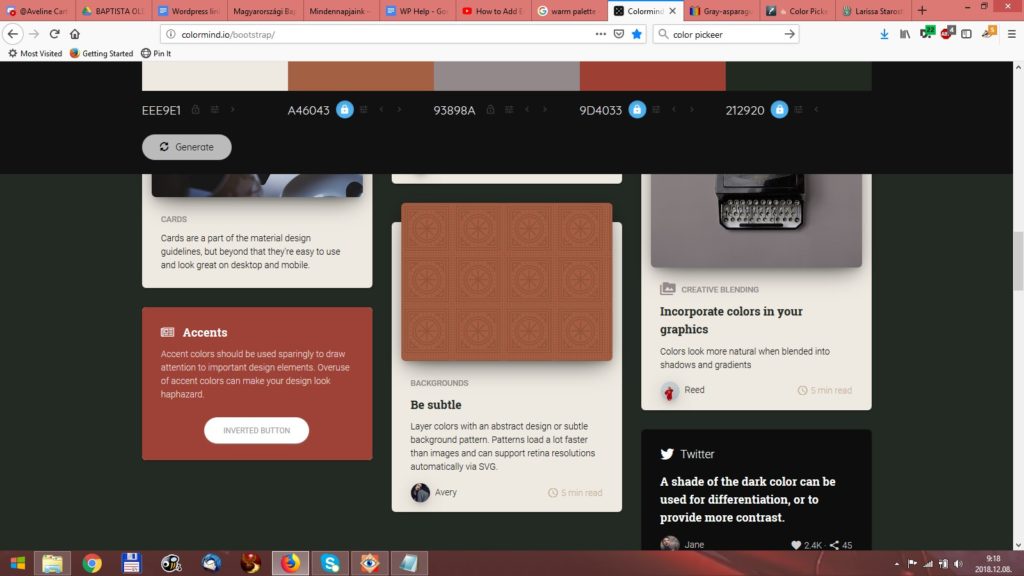Select the A46043 brown color swatch
Image resolution: width=1024 pixels, height=576 pixels.
click(x=360, y=76)
